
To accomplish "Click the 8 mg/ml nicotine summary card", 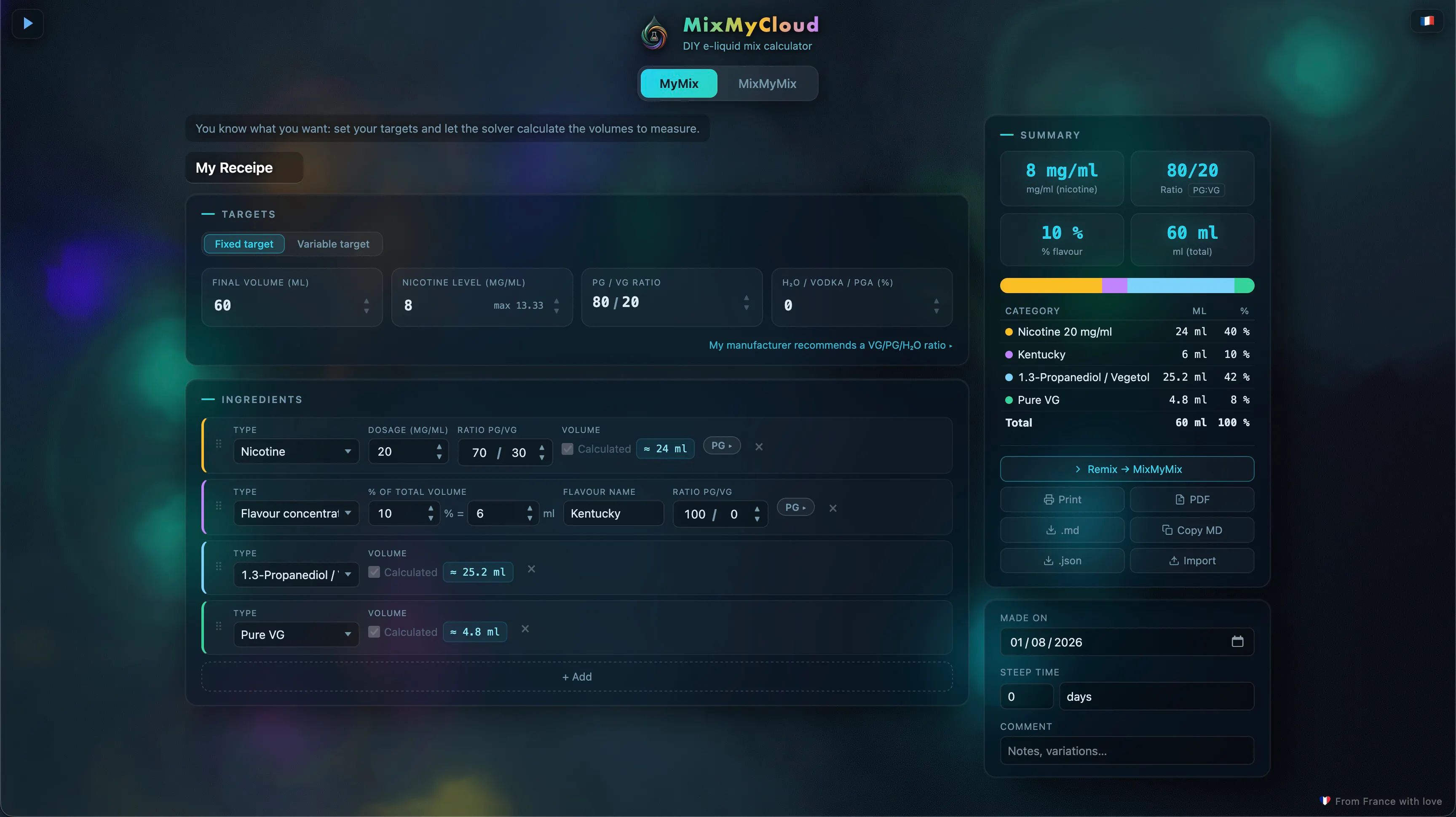I will (1062, 179).
